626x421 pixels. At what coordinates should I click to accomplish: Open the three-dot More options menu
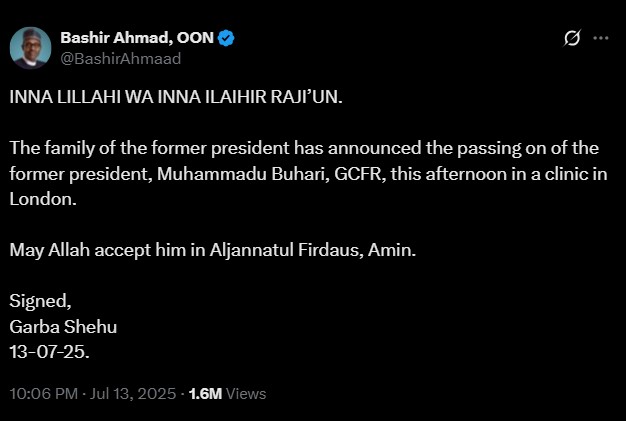pos(601,38)
